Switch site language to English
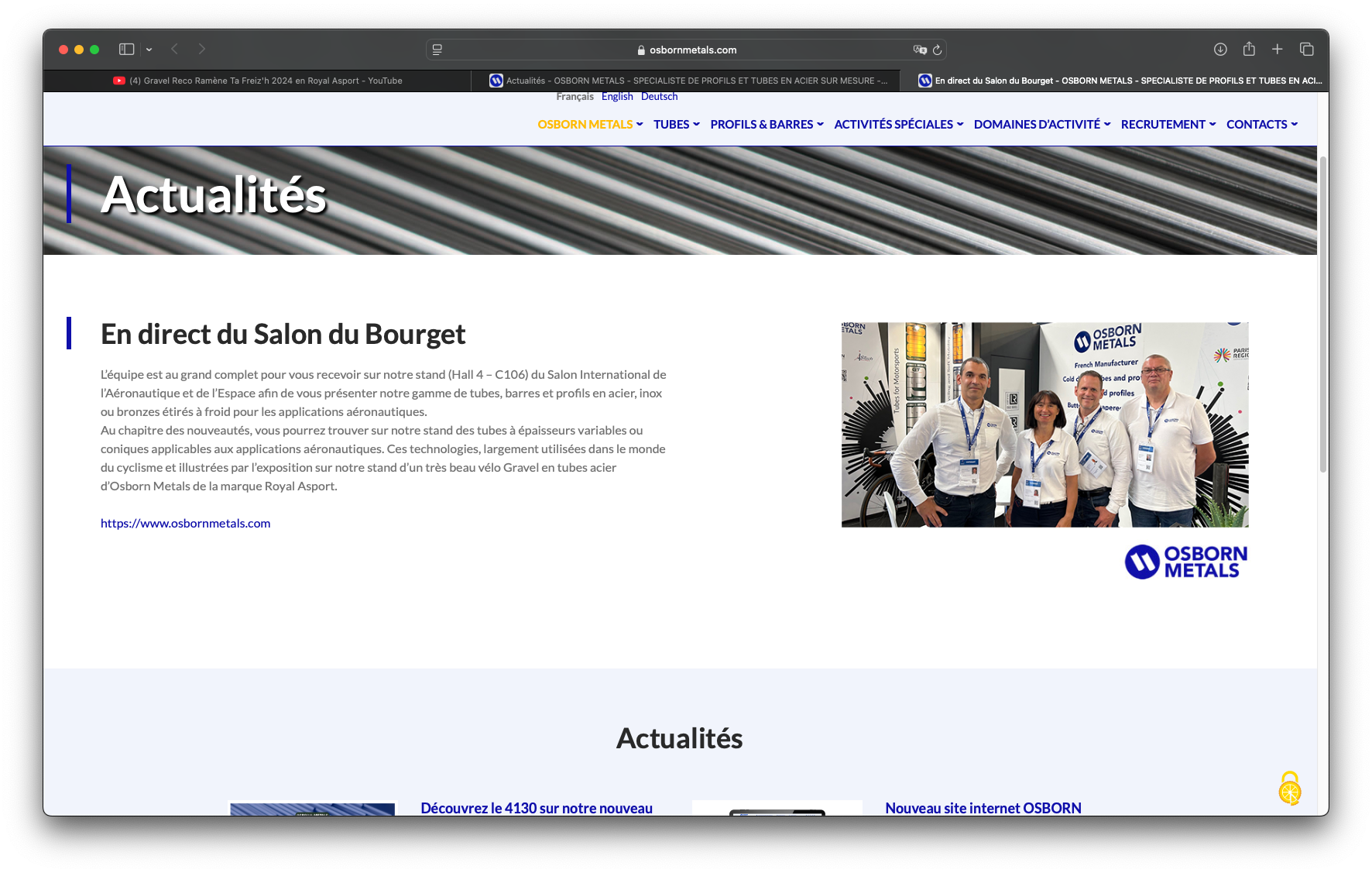 617,97
